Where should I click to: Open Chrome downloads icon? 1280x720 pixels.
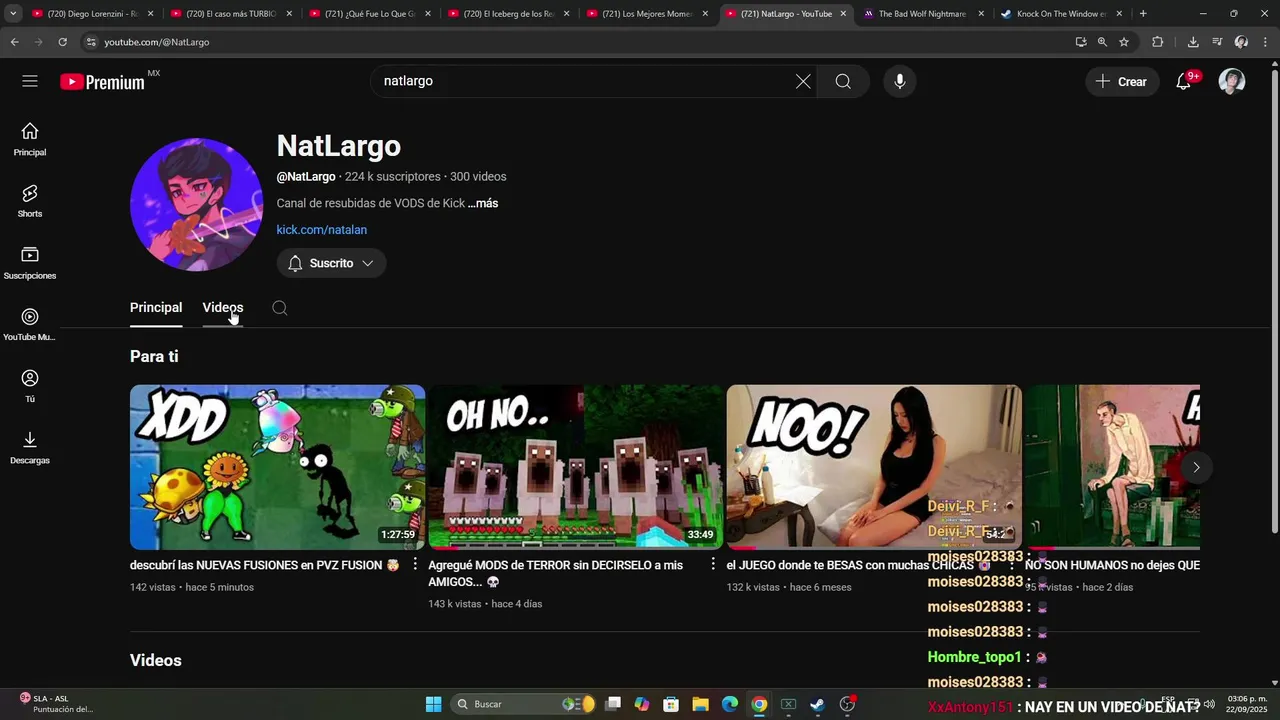[x=1193, y=42]
